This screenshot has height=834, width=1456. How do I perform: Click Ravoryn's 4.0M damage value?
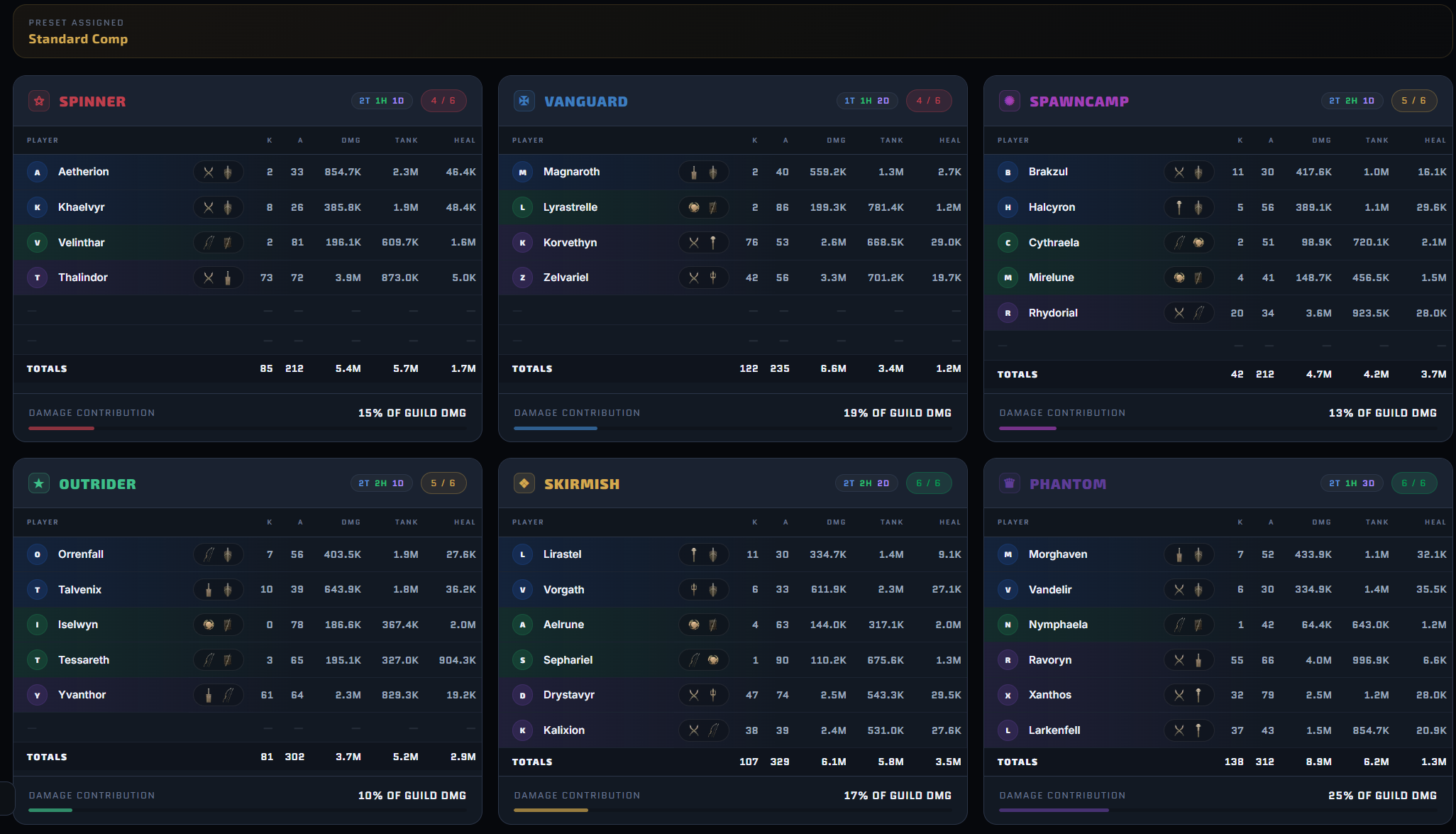tap(1318, 660)
